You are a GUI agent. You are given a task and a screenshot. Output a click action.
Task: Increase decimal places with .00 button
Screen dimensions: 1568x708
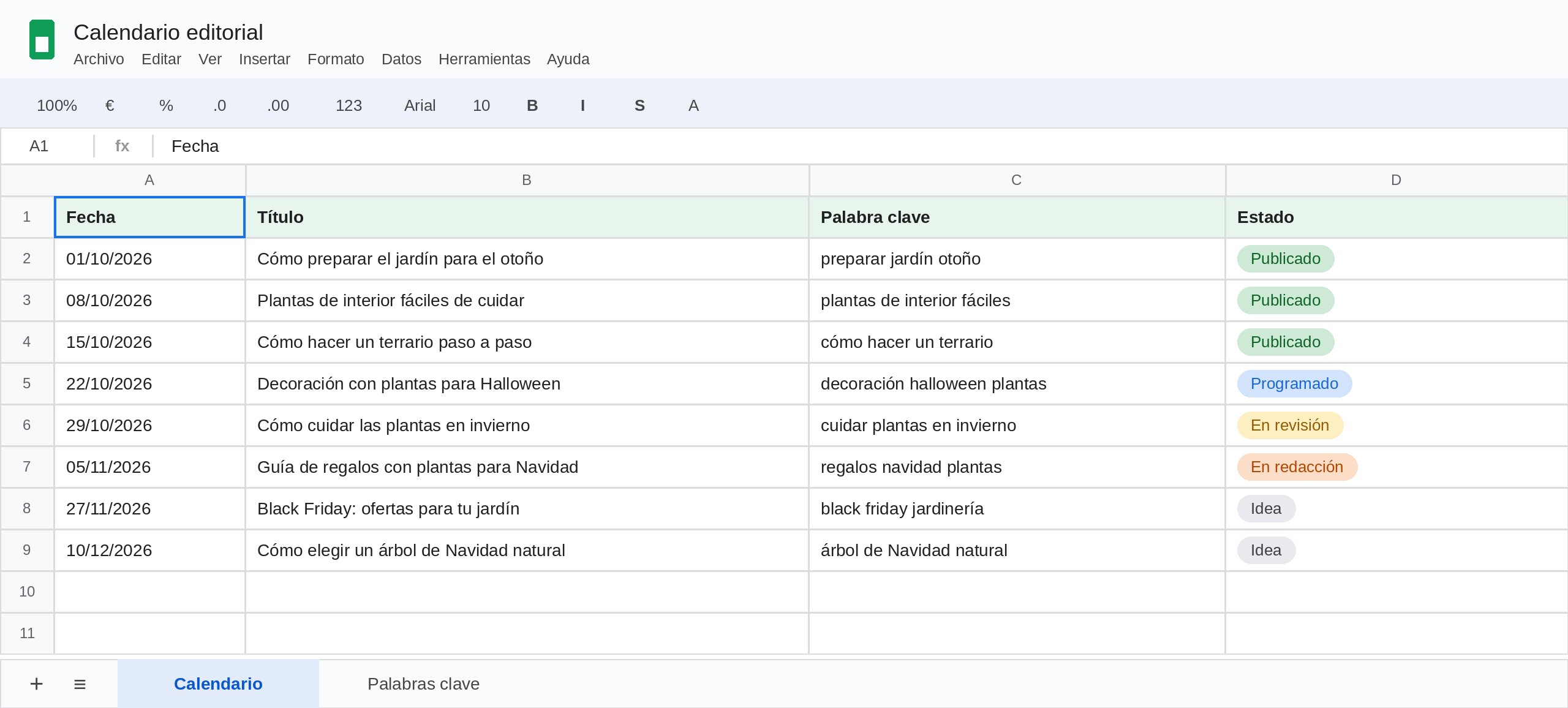click(x=278, y=105)
